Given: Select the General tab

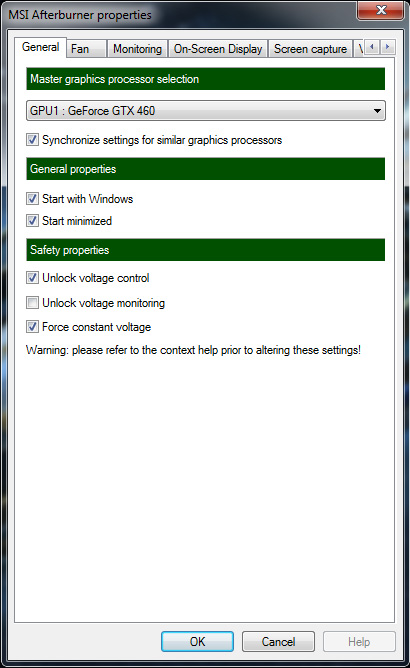Looking at the screenshot, I should [40, 47].
